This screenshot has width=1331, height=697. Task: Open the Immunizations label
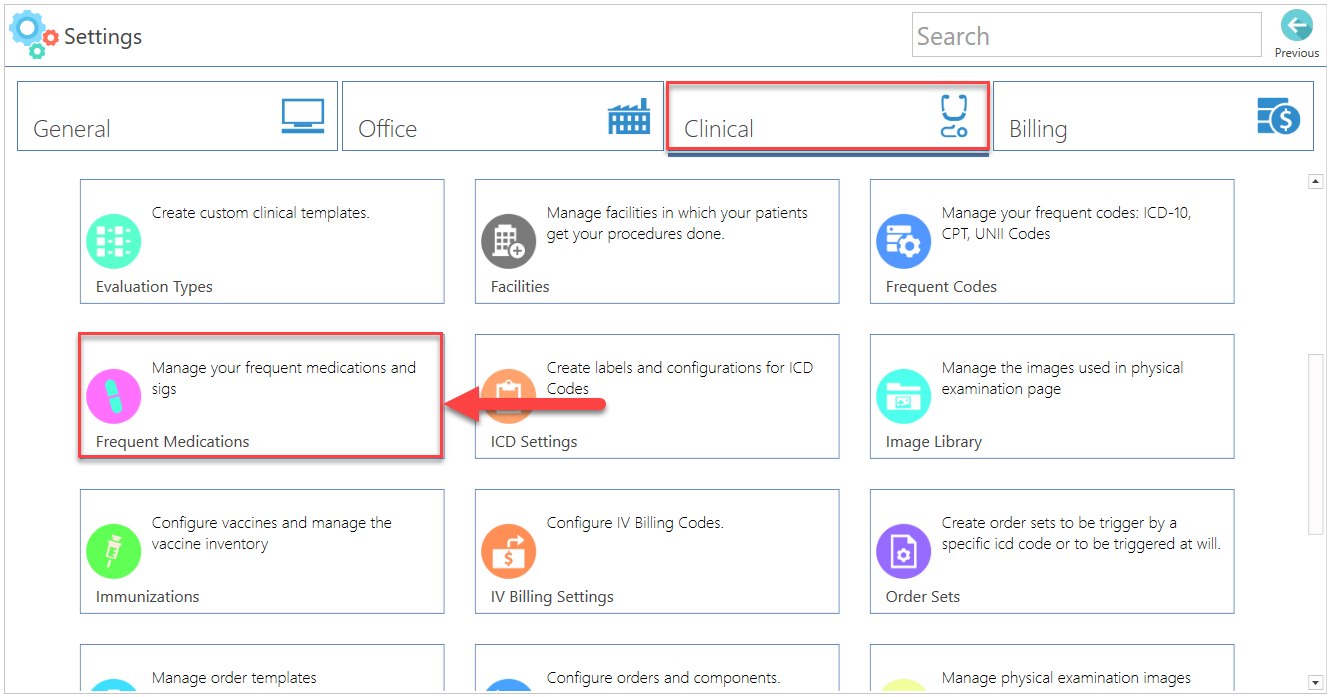click(x=148, y=597)
